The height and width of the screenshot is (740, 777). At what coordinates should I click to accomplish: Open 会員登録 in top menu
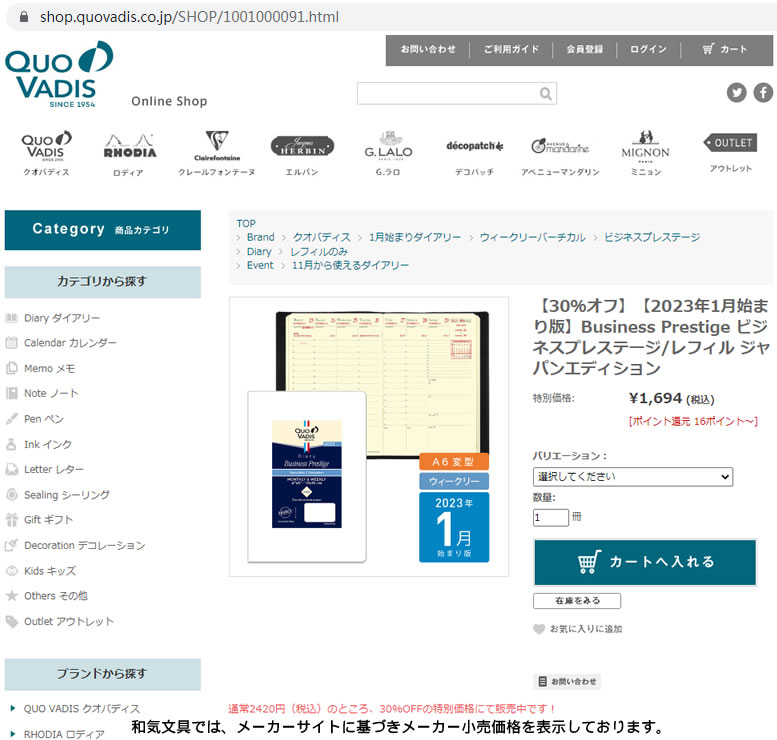585,49
